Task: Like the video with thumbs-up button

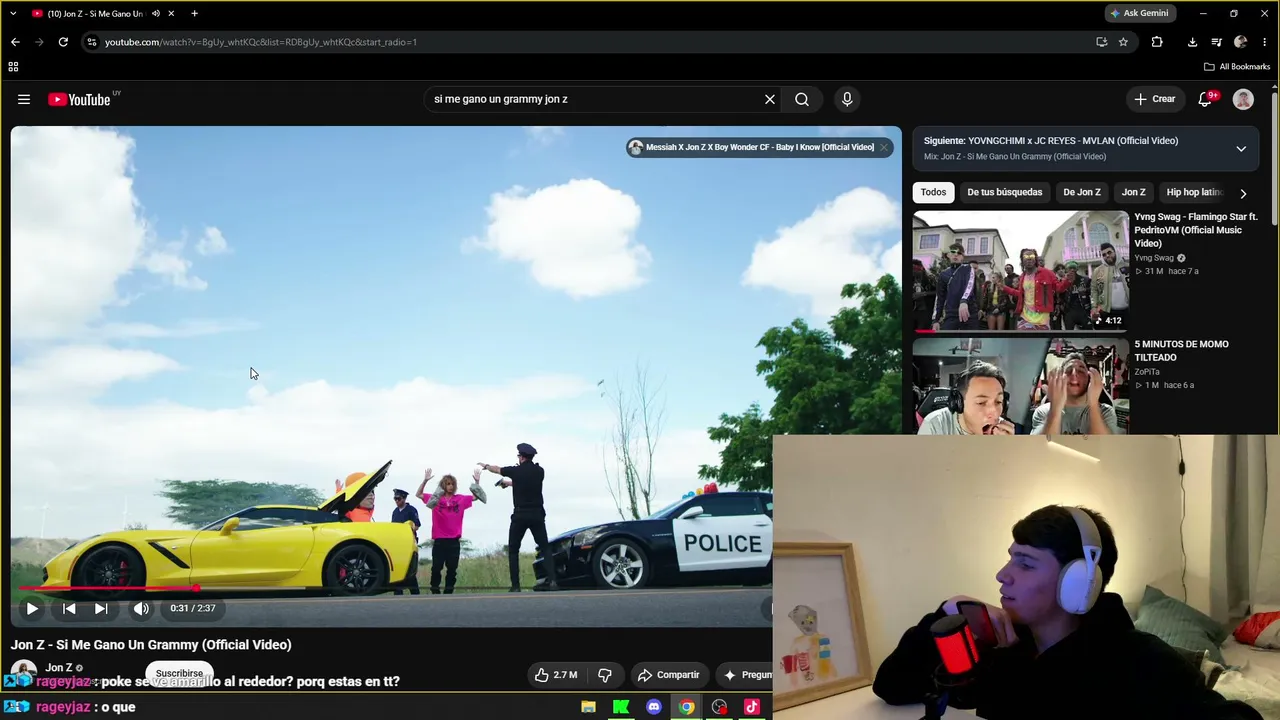Action: point(556,675)
